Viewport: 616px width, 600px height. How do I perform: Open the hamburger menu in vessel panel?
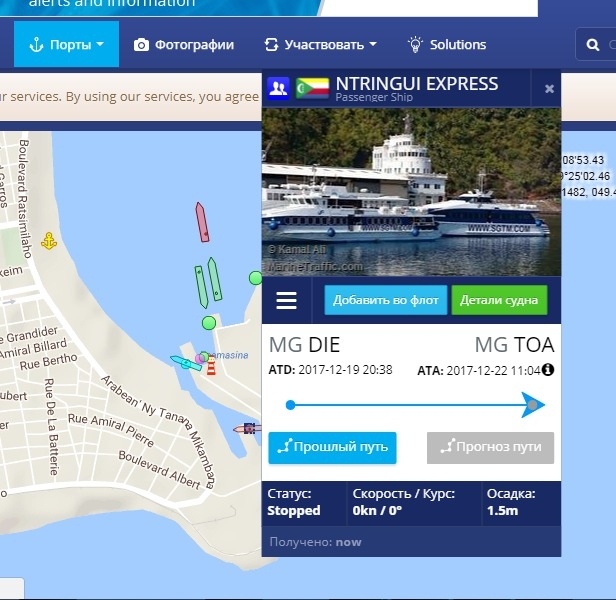[x=286, y=301]
